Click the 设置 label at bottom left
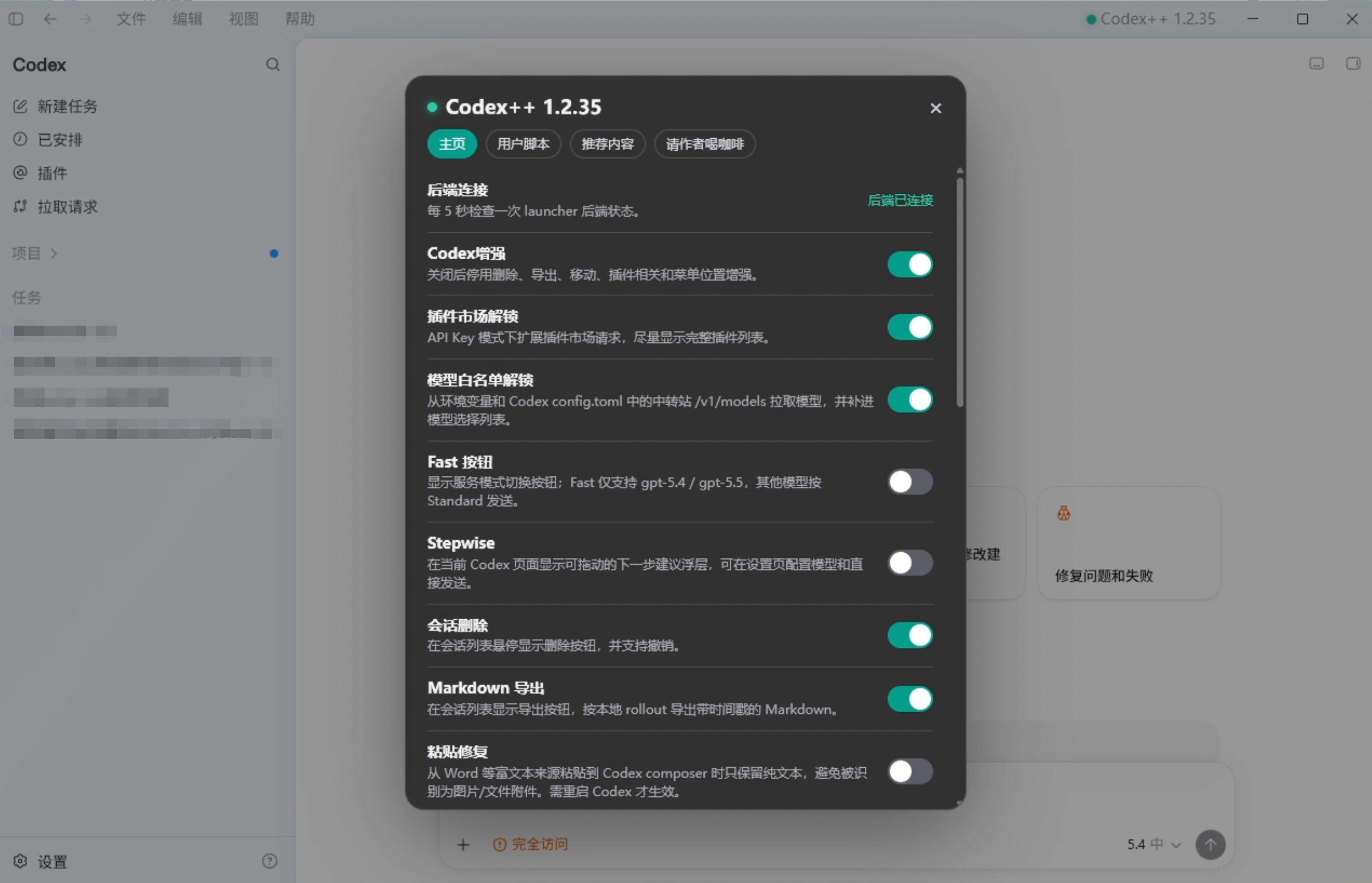Screen dimensions: 1372x883 tap(53, 862)
